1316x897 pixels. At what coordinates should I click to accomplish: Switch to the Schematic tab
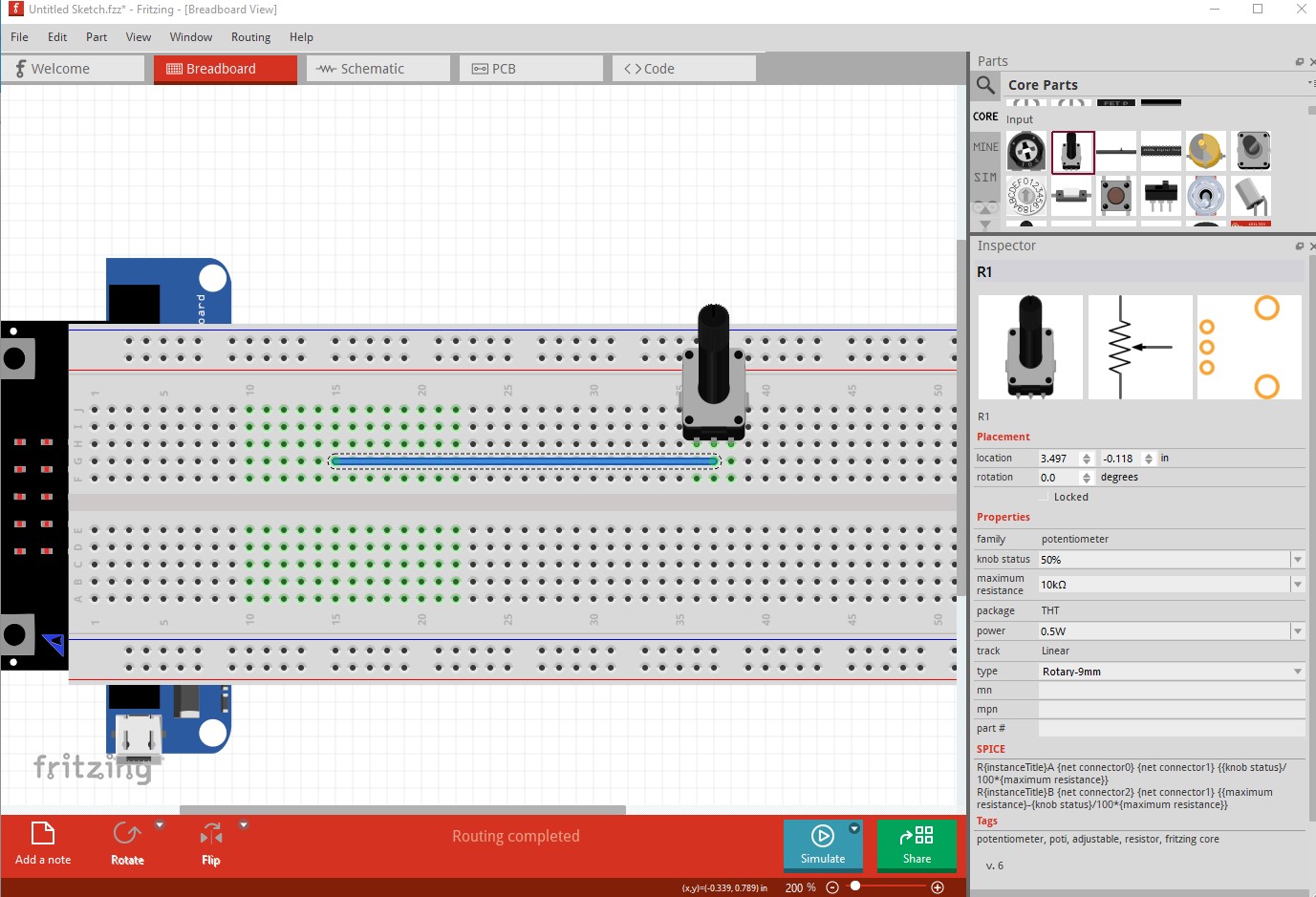(378, 69)
